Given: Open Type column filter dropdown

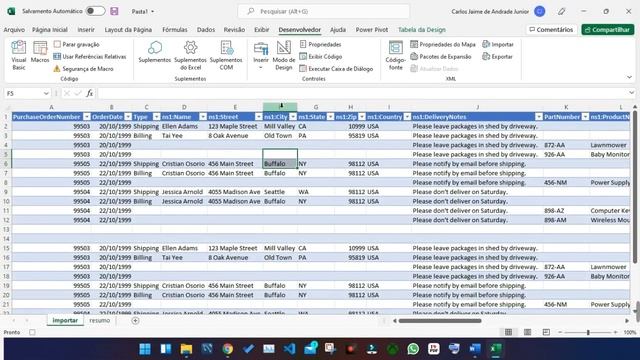Looking at the screenshot, I should click(156, 117).
